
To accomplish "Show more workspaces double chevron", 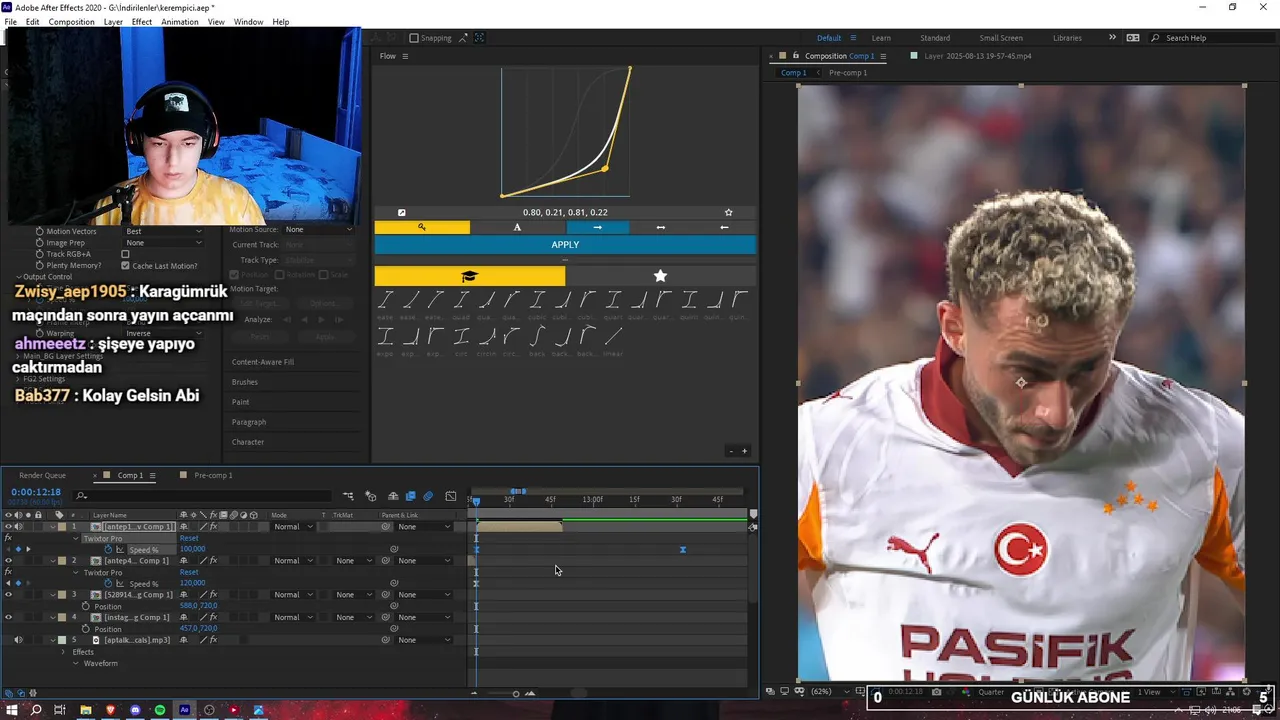I will (1112, 37).
